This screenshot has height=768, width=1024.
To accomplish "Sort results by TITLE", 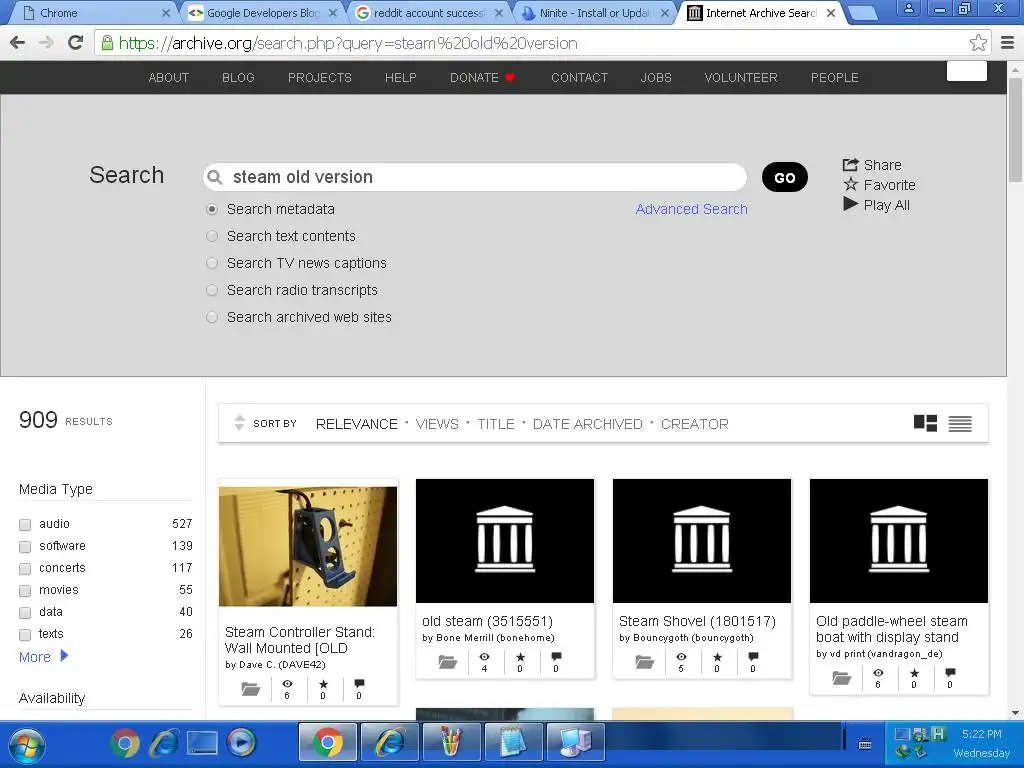I will tap(496, 424).
